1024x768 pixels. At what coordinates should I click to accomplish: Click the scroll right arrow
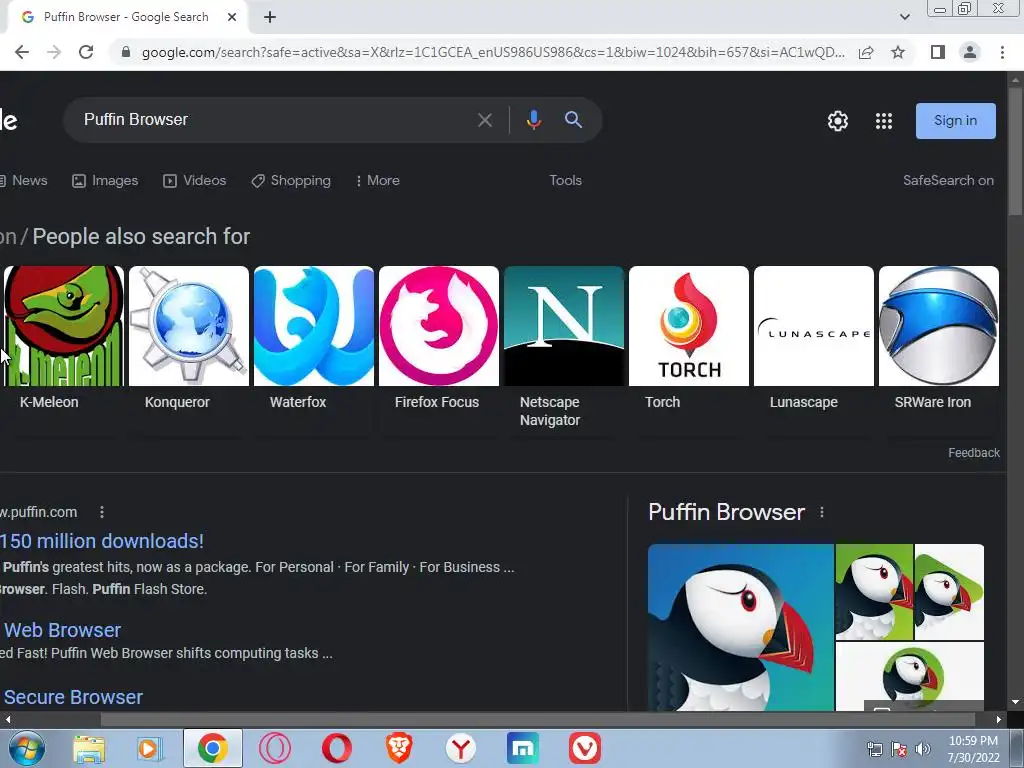coord(999,720)
